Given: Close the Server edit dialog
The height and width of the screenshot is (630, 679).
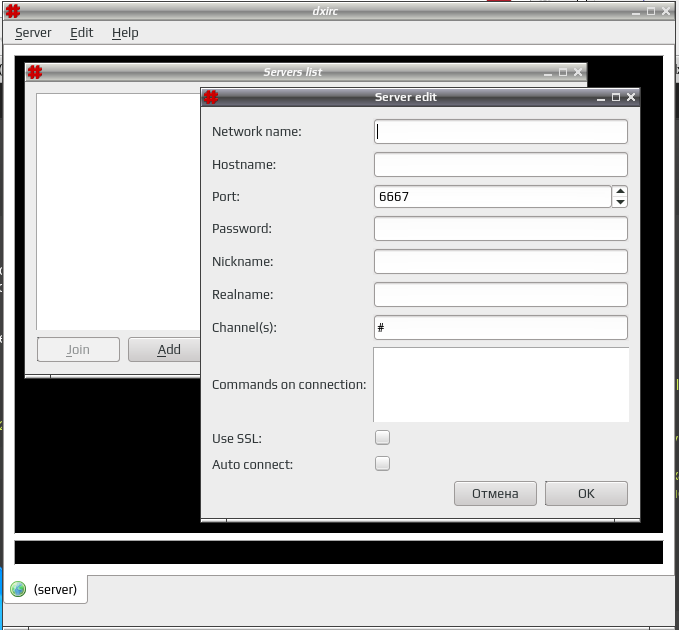Looking at the screenshot, I should pyautogui.click(x=631, y=97).
